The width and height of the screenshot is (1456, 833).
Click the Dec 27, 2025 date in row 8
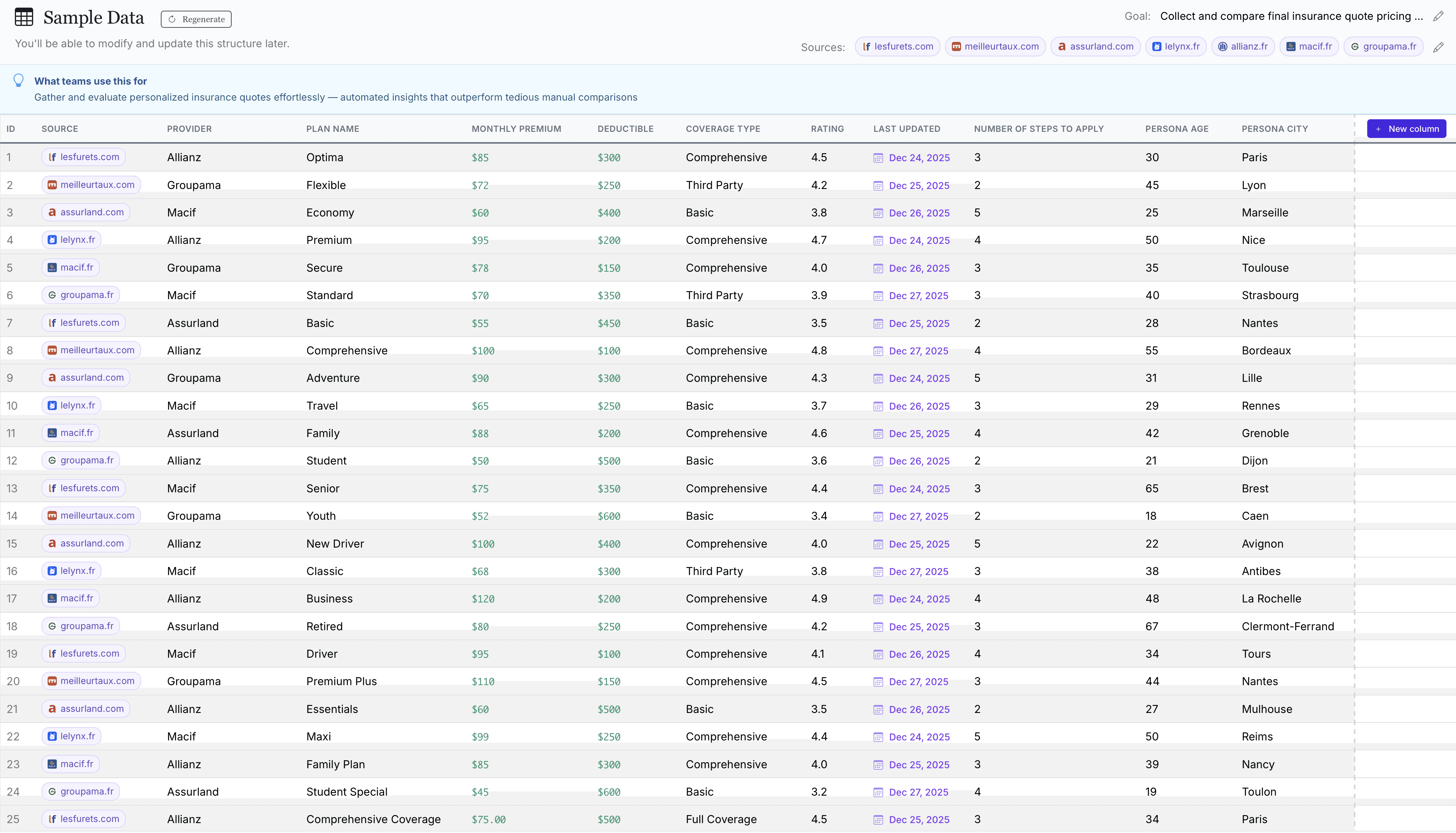point(918,351)
